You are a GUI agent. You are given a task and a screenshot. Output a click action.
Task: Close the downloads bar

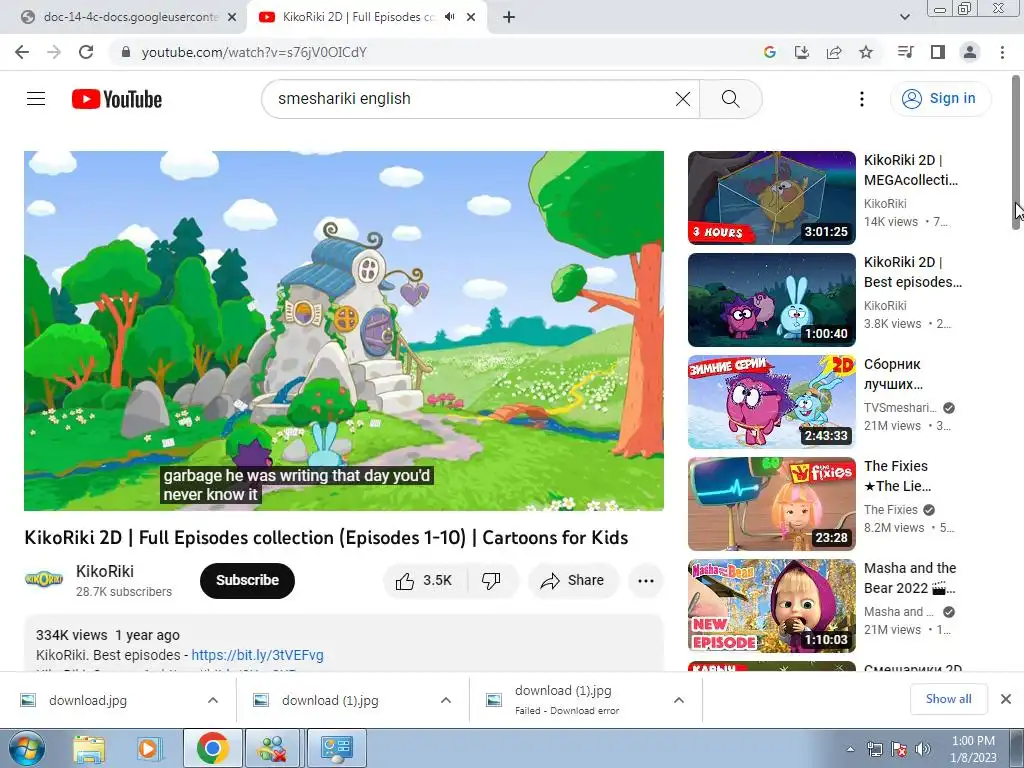1006,699
